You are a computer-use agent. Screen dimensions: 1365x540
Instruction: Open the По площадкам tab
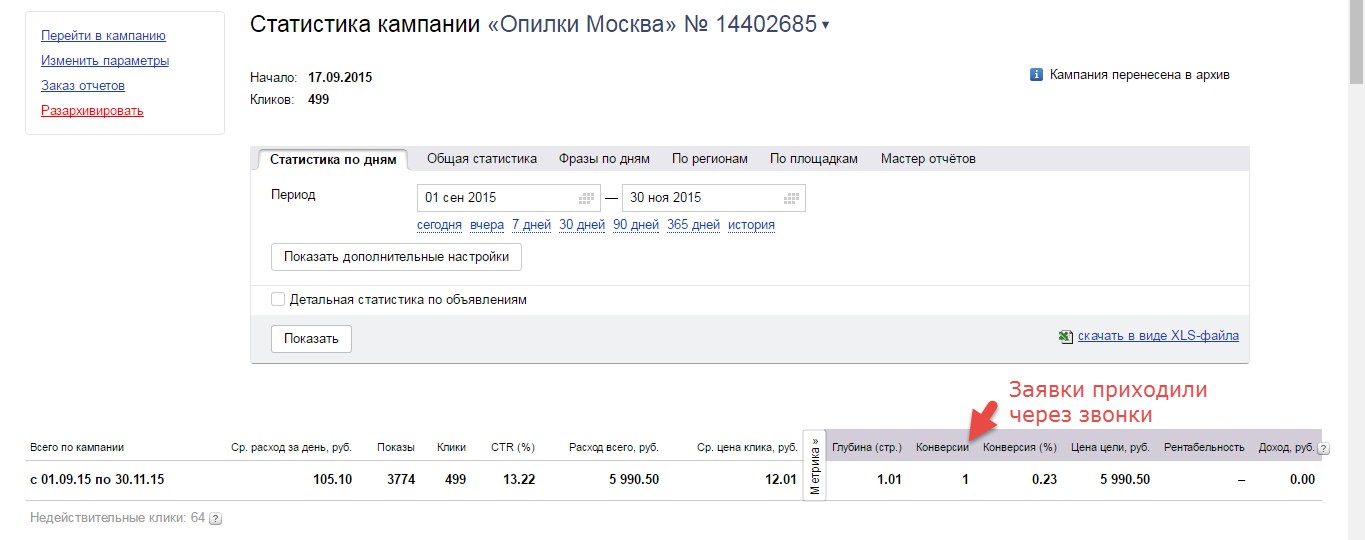coord(814,159)
